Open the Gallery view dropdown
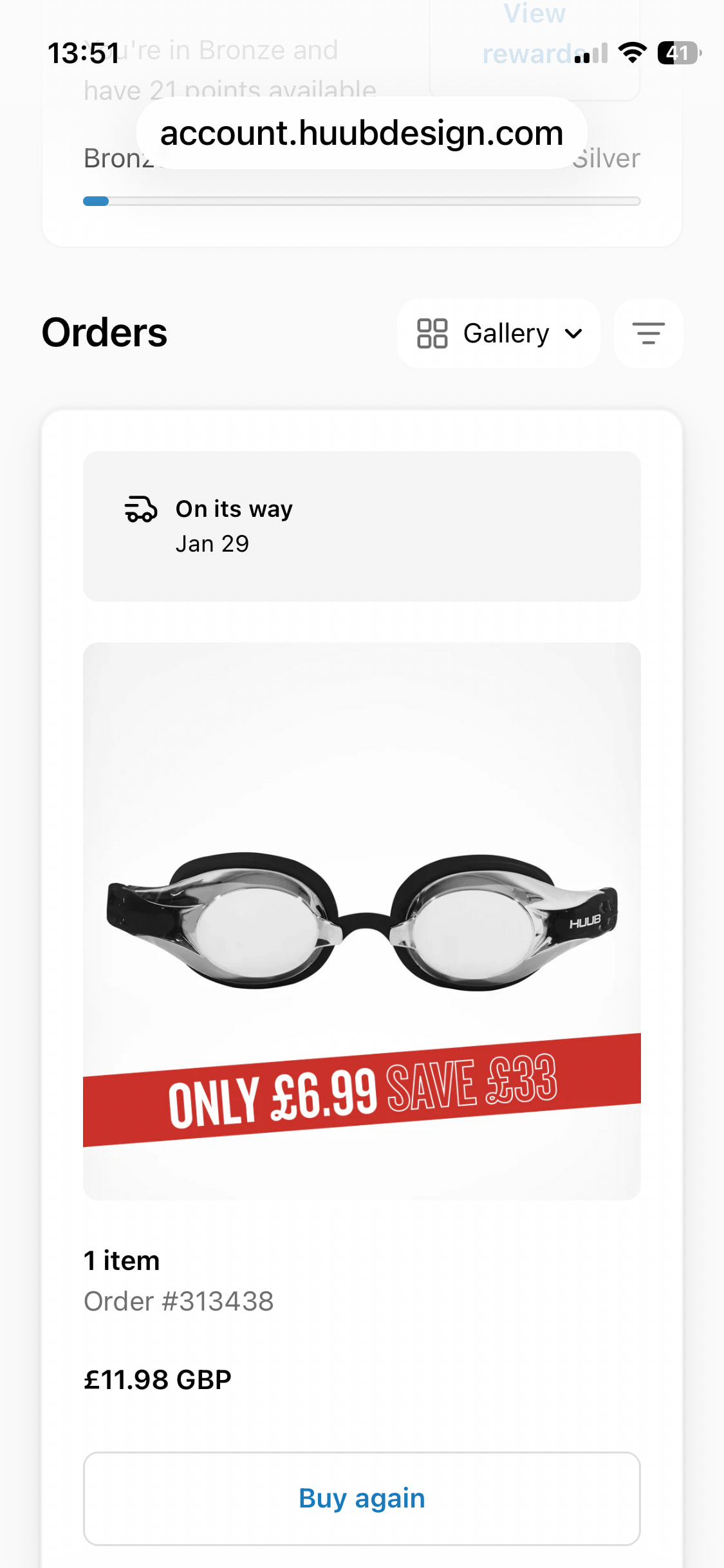The height and width of the screenshot is (1568, 724). point(499,333)
